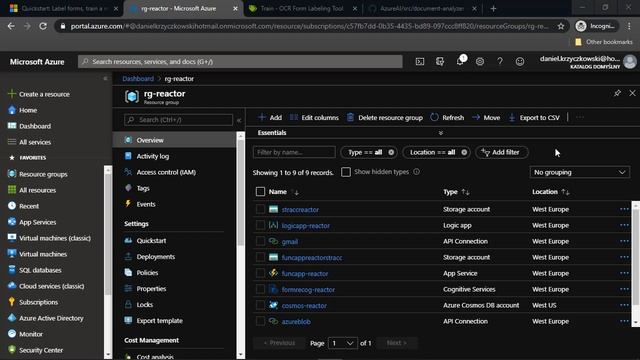Click Edit columns
The width and height of the screenshot is (640, 360).
tap(314, 118)
